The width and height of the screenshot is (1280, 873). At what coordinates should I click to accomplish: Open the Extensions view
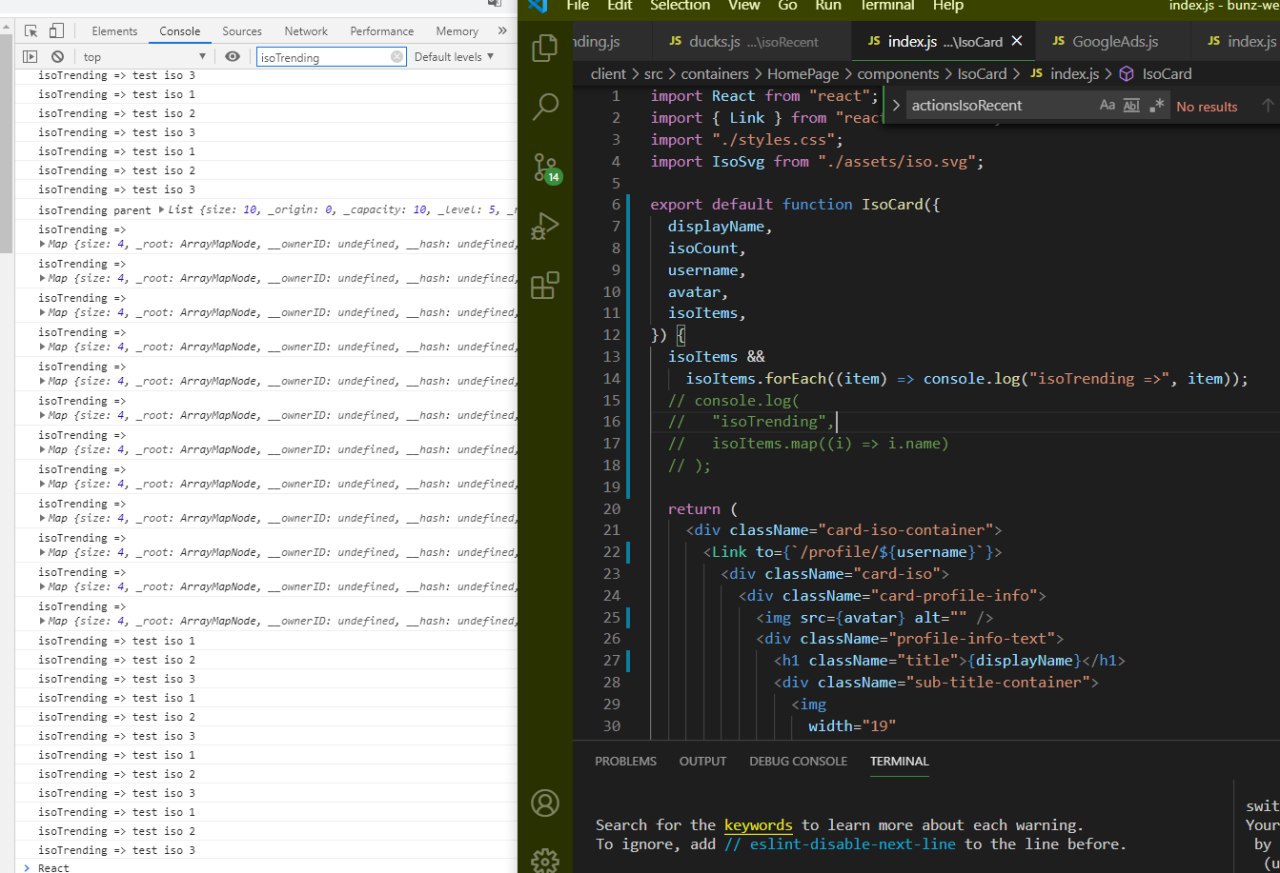click(x=545, y=287)
